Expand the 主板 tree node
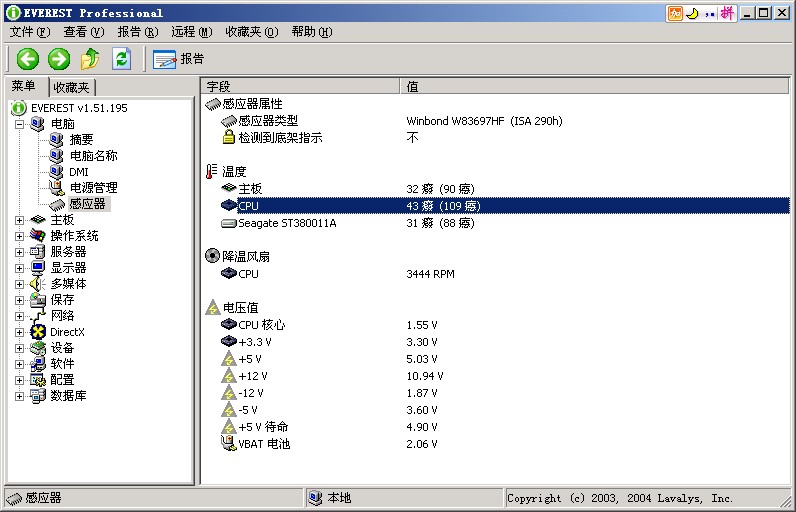The image size is (796, 512). pos(19,220)
